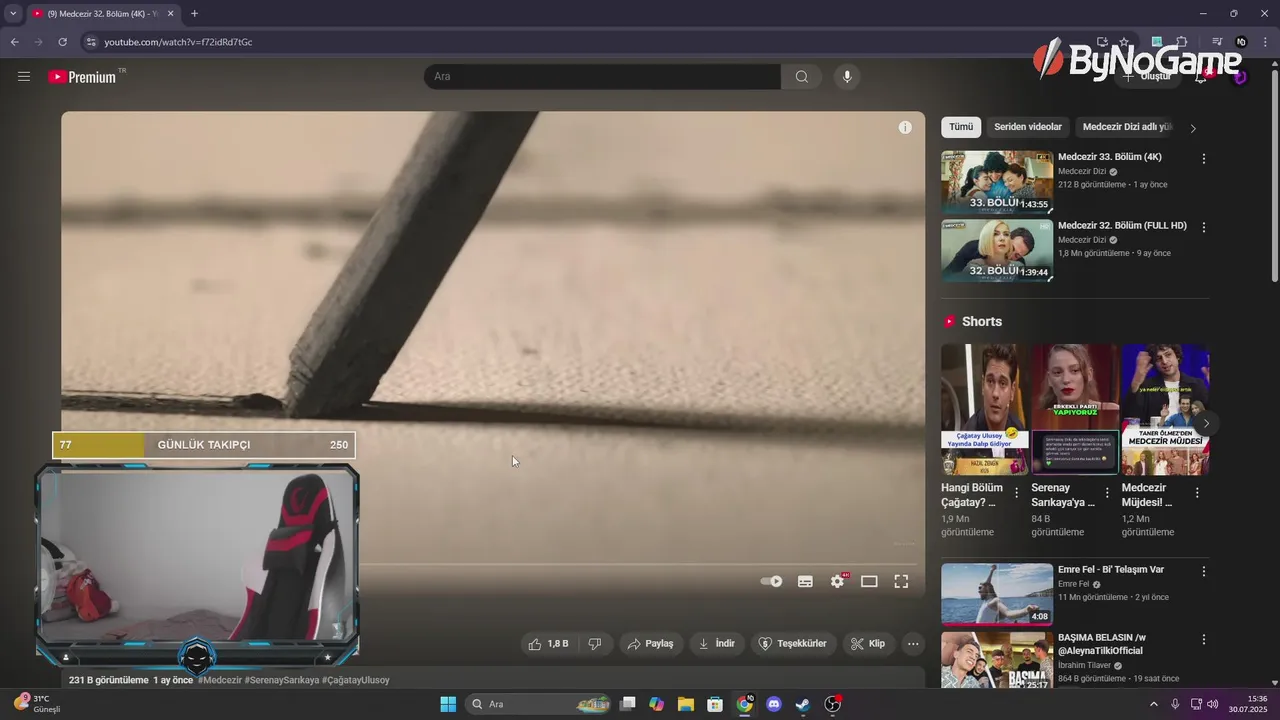
Task: View site information icon in address bar
Action: point(91,42)
